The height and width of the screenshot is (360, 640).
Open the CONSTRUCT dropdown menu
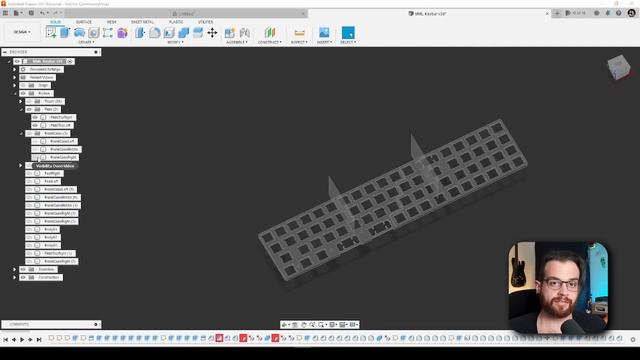270,42
